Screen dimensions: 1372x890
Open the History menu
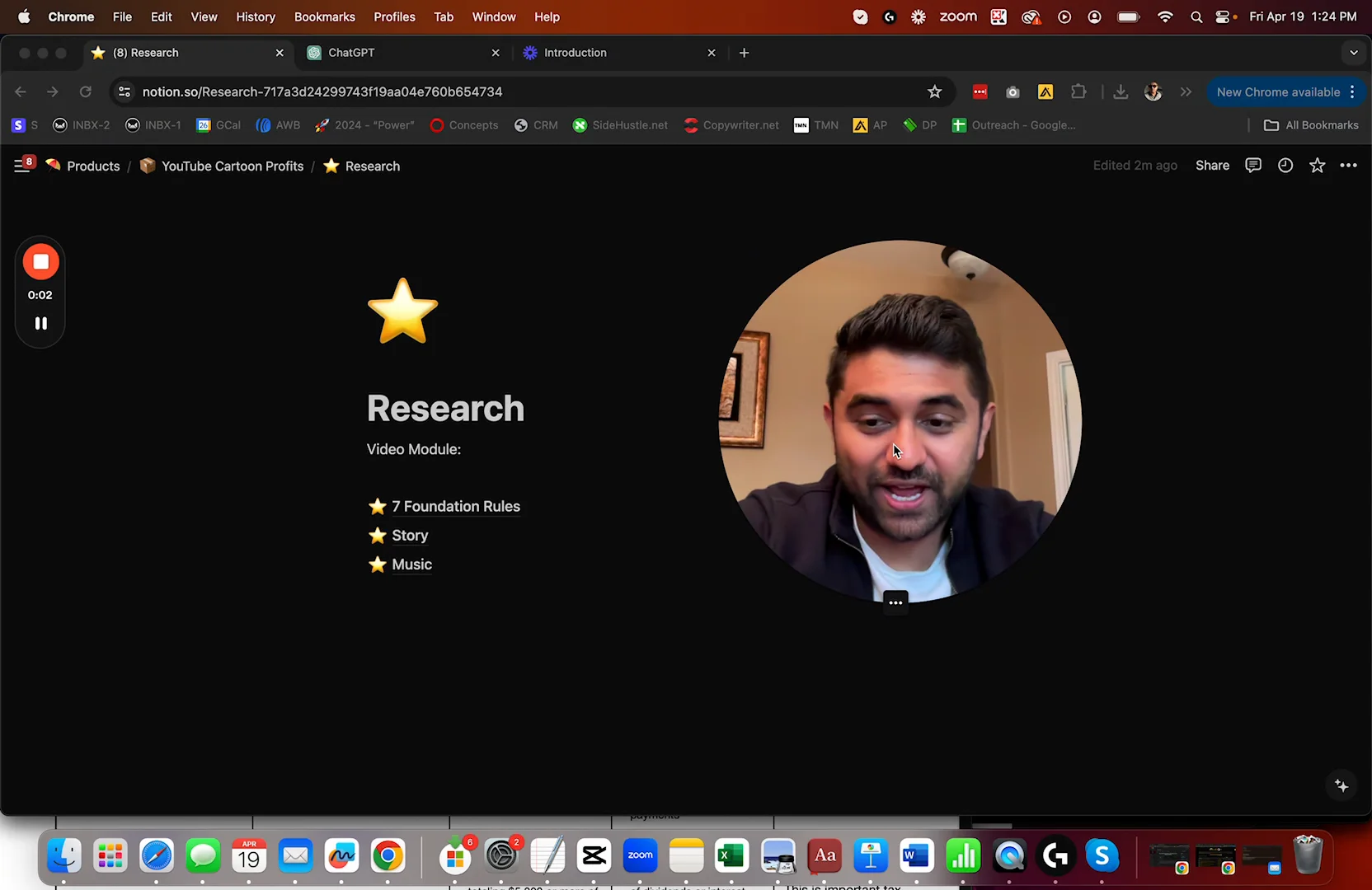pos(256,16)
